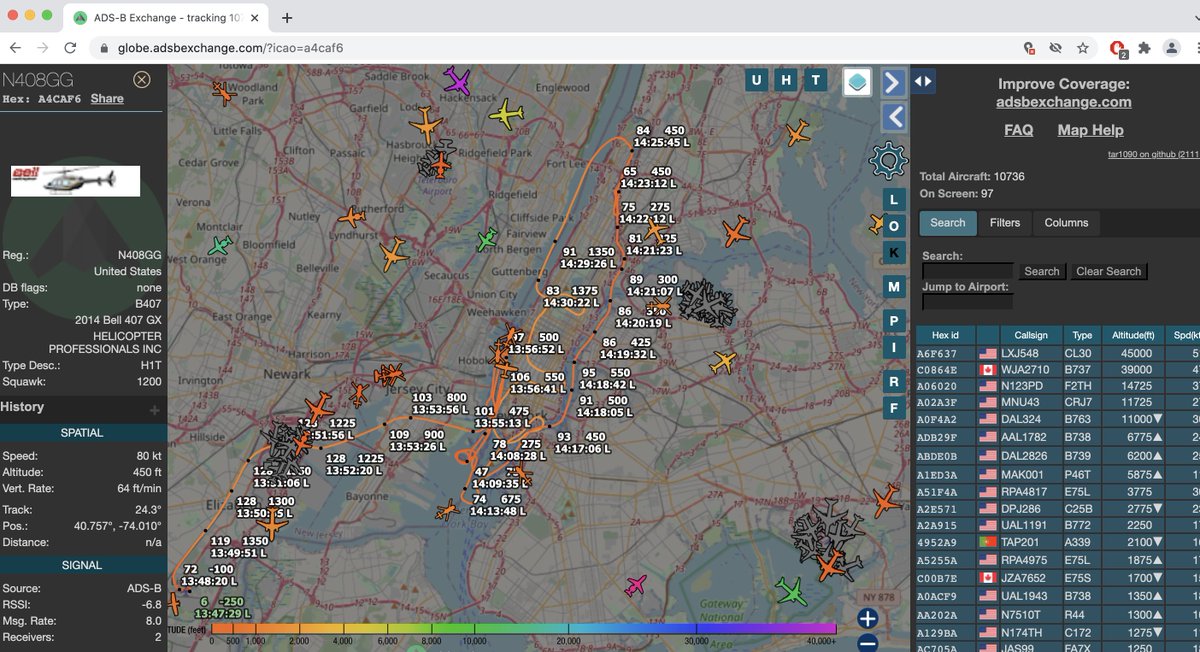Expand sidebar with right chevron button
Image resolution: width=1200 pixels, height=652 pixels.
pos(893,82)
